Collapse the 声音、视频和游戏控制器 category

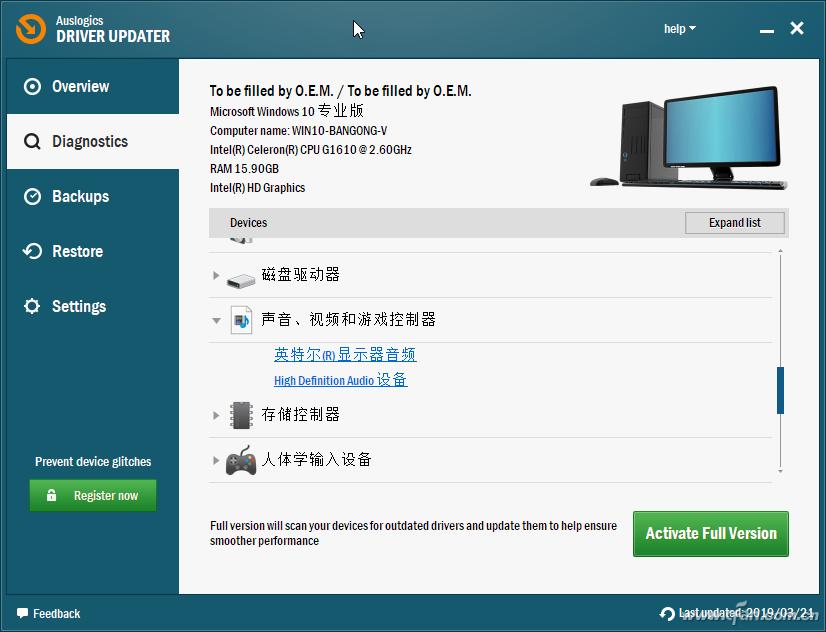click(216, 320)
